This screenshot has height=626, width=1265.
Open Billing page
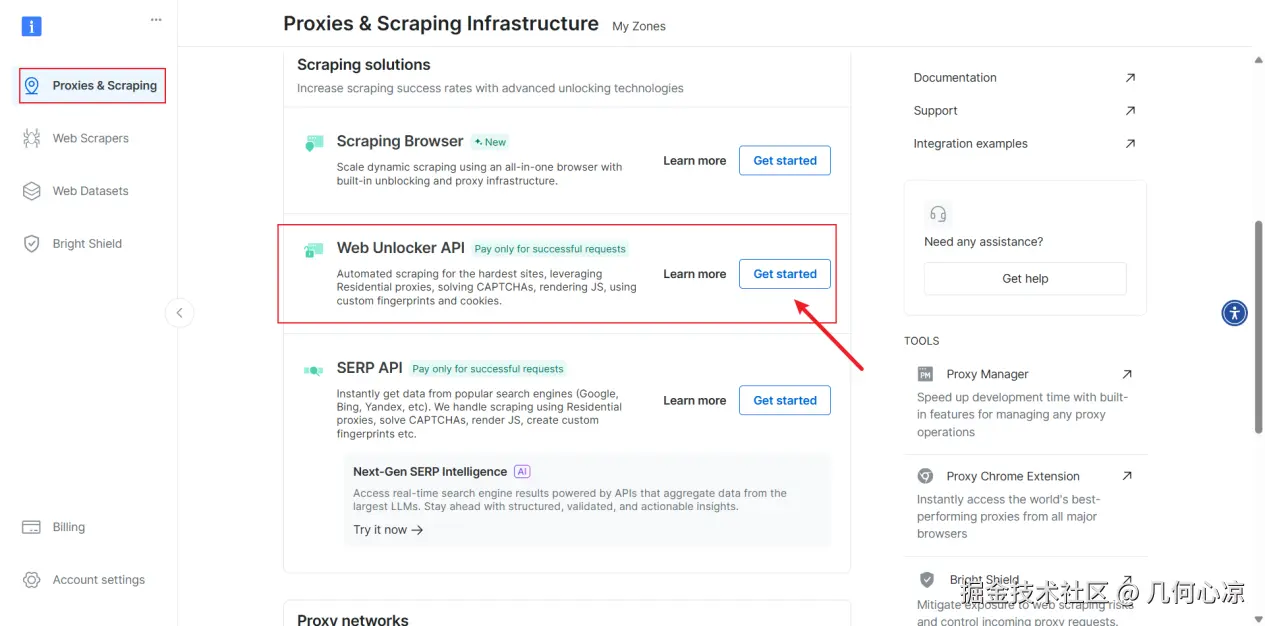(x=68, y=527)
